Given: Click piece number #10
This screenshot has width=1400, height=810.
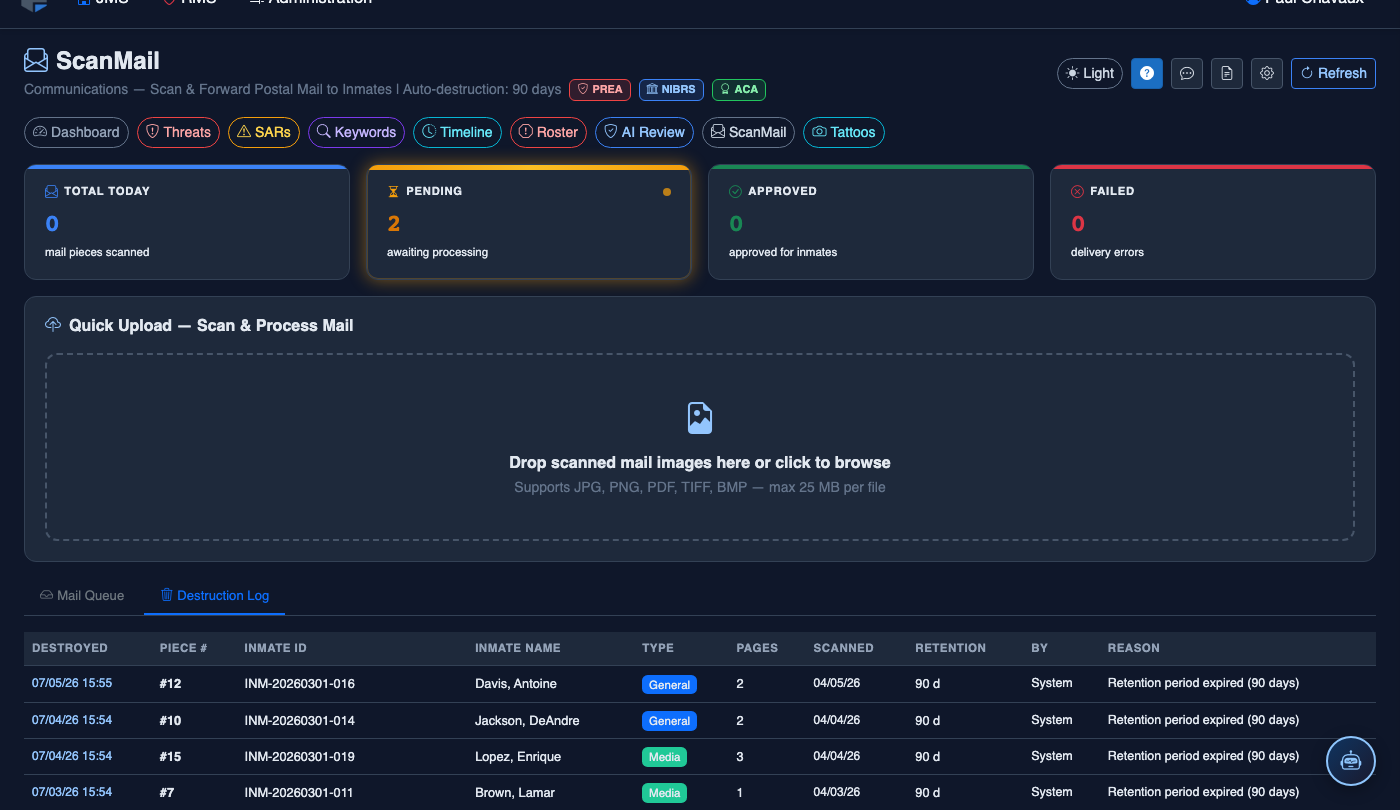Looking at the screenshot, I should coord(170,720).
